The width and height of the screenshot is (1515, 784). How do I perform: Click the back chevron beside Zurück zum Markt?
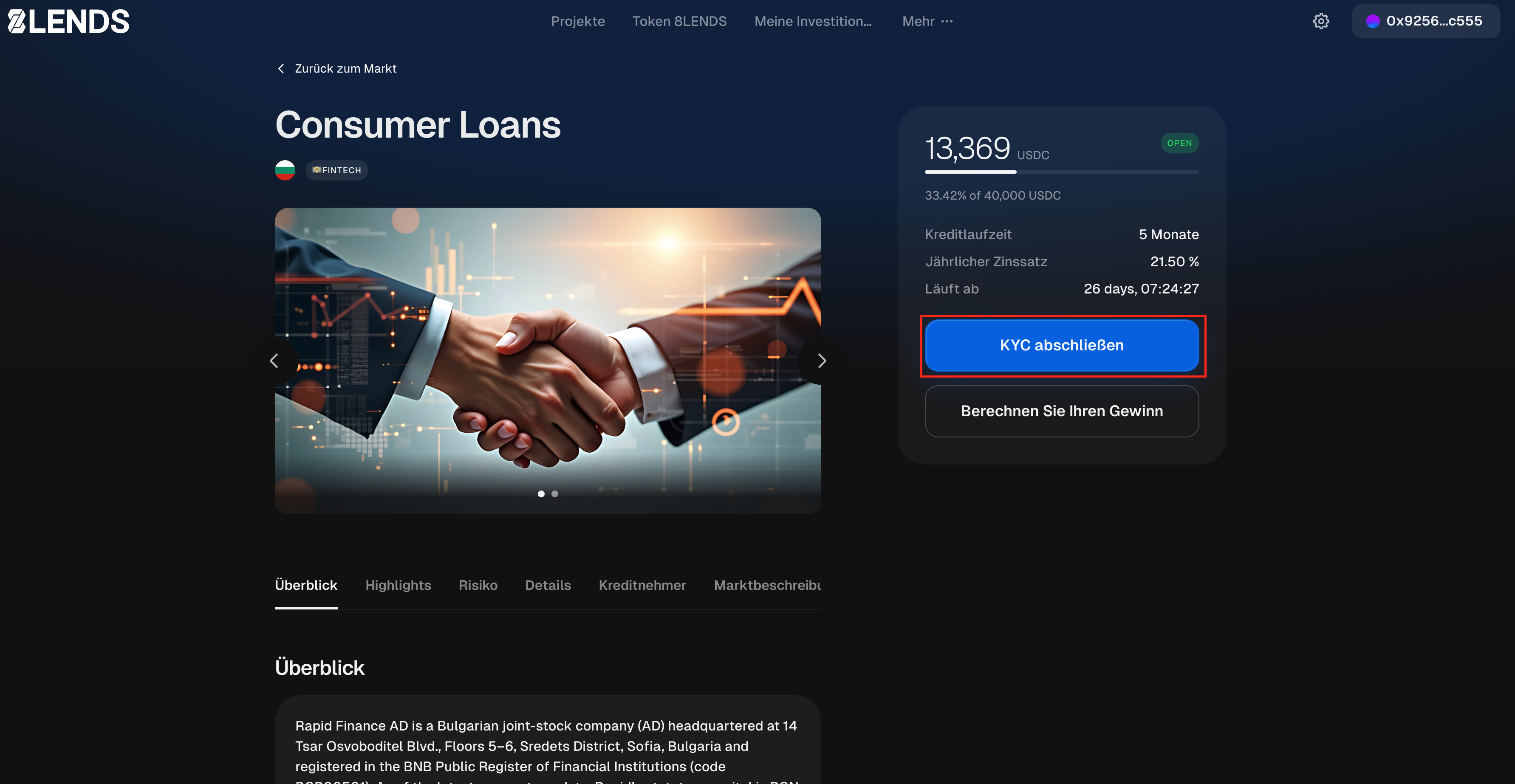[281, 69]
